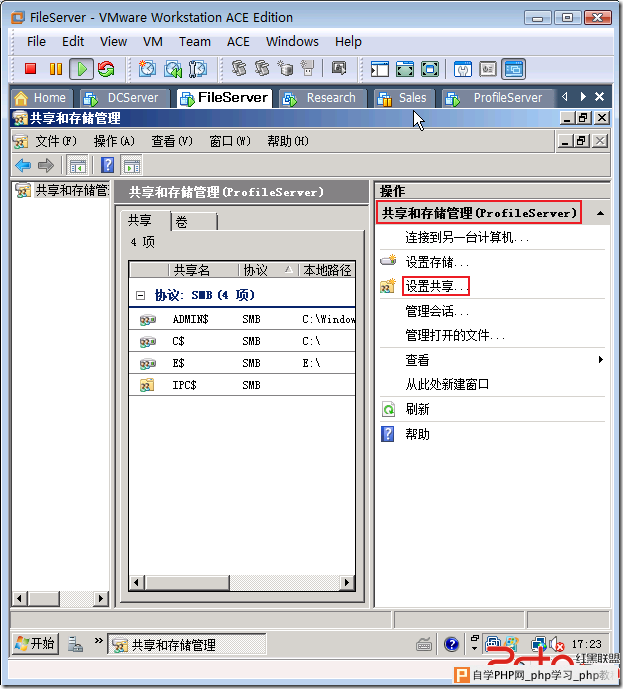Screen dimensions: 623x689
Task: Open the 查看(V) menu
Action: 172,141
